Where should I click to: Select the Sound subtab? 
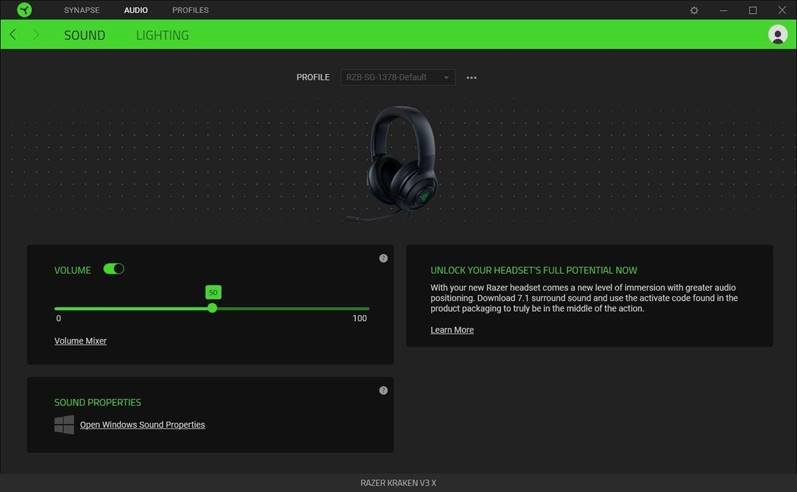(84, 35)
